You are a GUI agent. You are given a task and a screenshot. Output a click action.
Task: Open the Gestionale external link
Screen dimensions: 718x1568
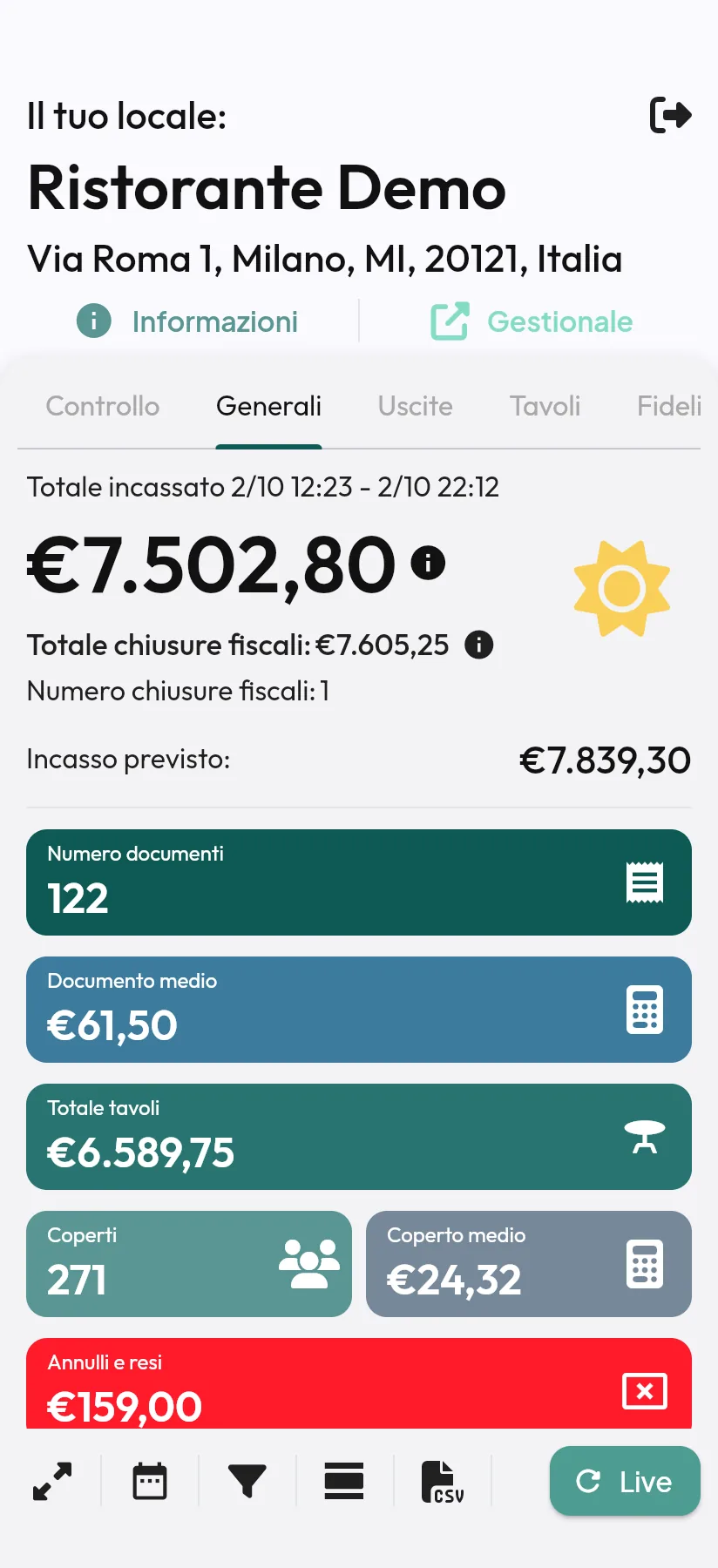point(532,321)
